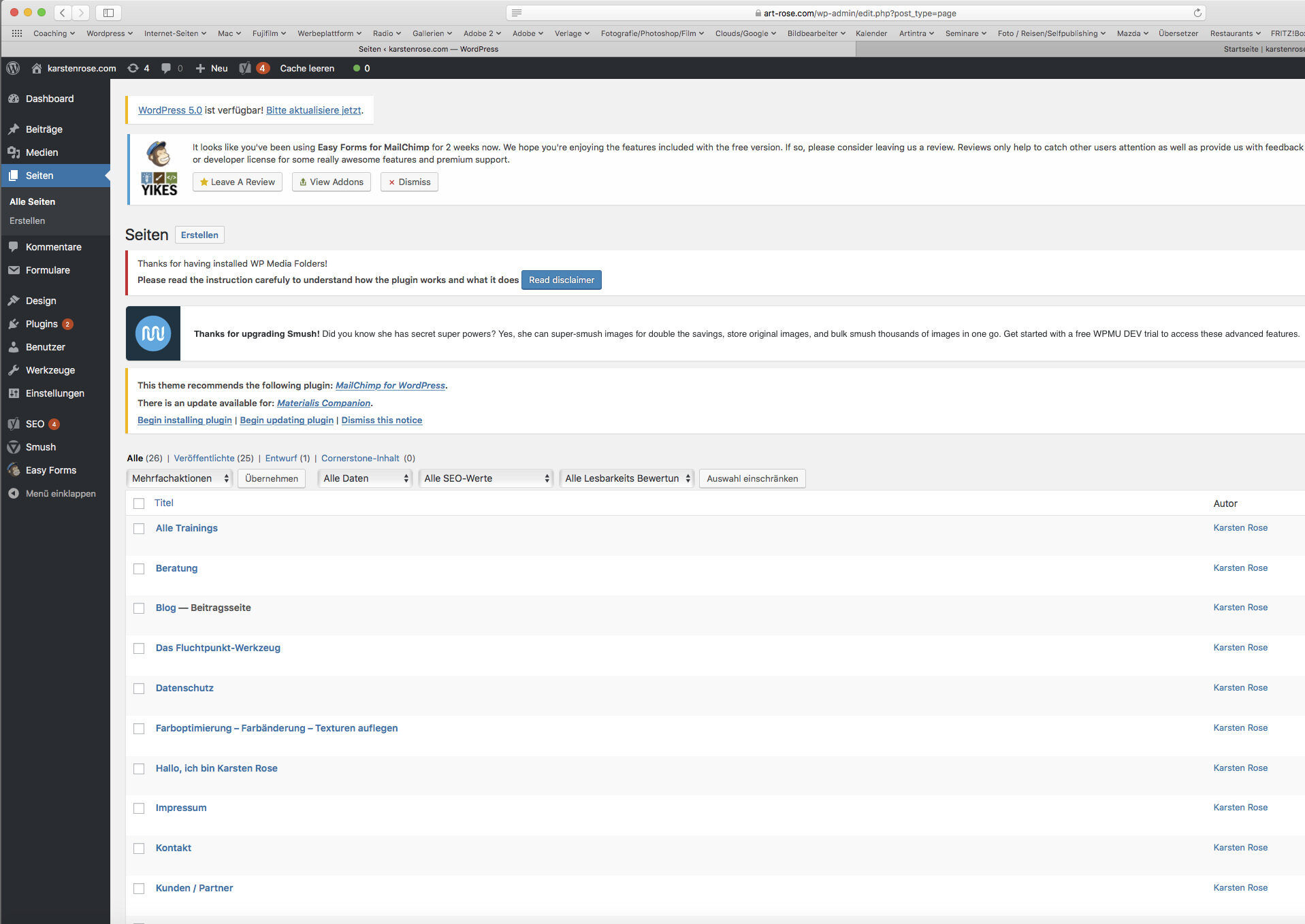1305x924 pixels.
Task: Open the Kunden / Partner page link
Action: click(x=194, y=888)
